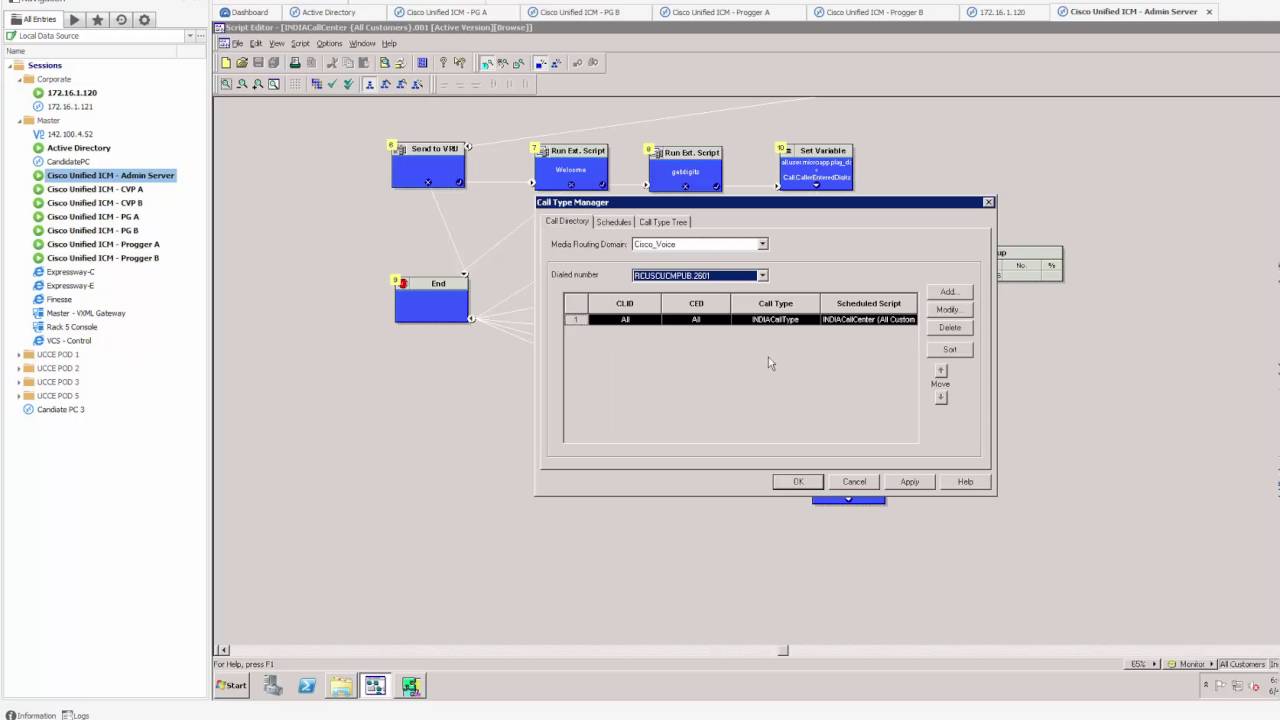The image size is (1280, 720).
Task: Click the Sort button
Action: 949,350
